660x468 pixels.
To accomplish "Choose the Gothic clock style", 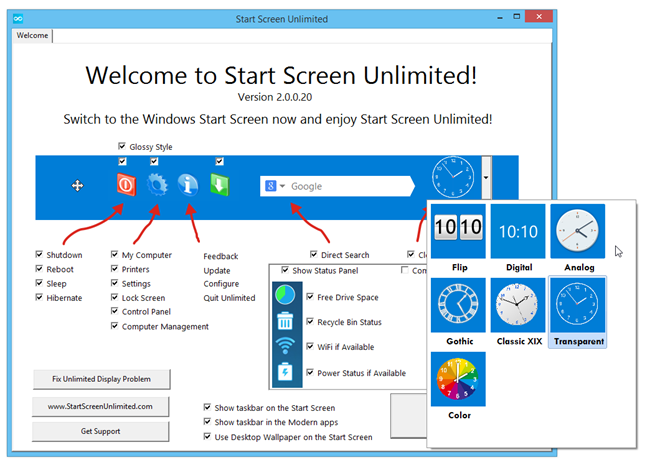I will point(458,312).
